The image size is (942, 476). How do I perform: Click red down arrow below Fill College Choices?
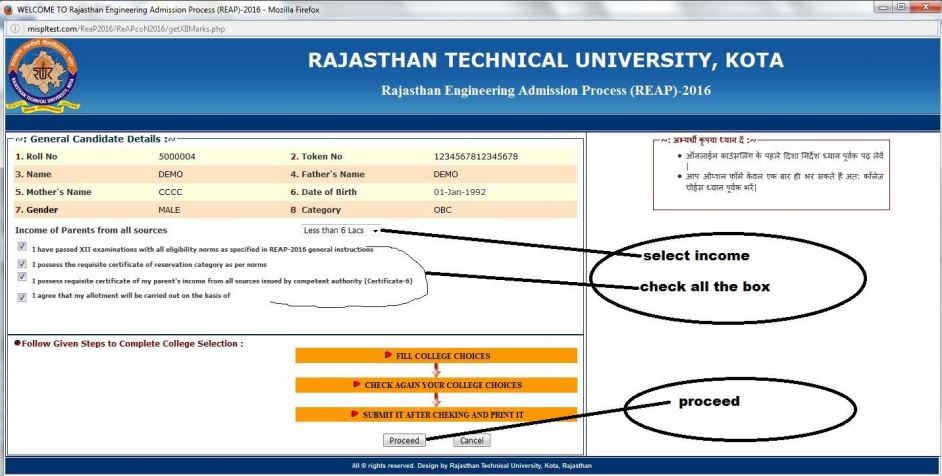pos(436,370)
